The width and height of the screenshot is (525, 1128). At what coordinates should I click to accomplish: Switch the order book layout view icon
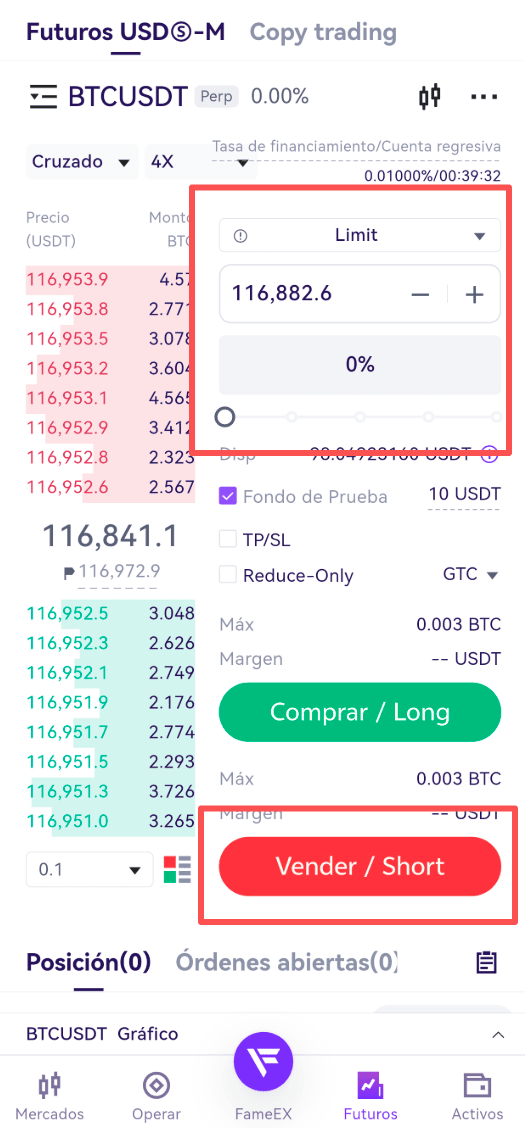point(178,870)
